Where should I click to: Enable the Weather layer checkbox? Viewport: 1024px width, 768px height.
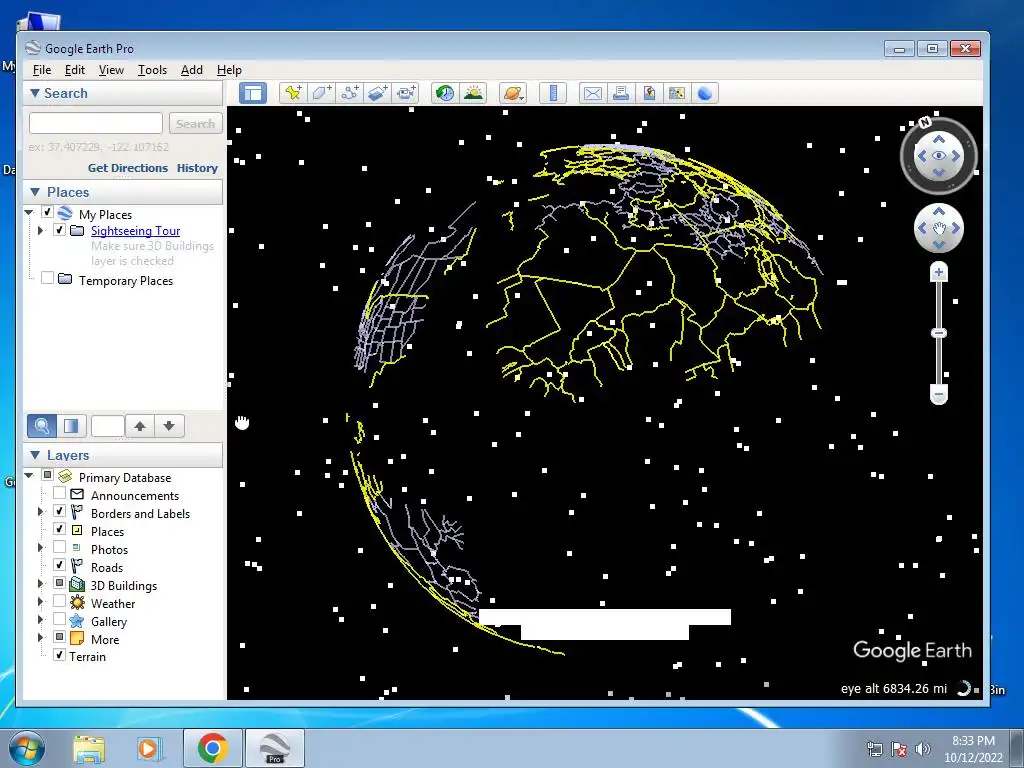tap(59, 601)
